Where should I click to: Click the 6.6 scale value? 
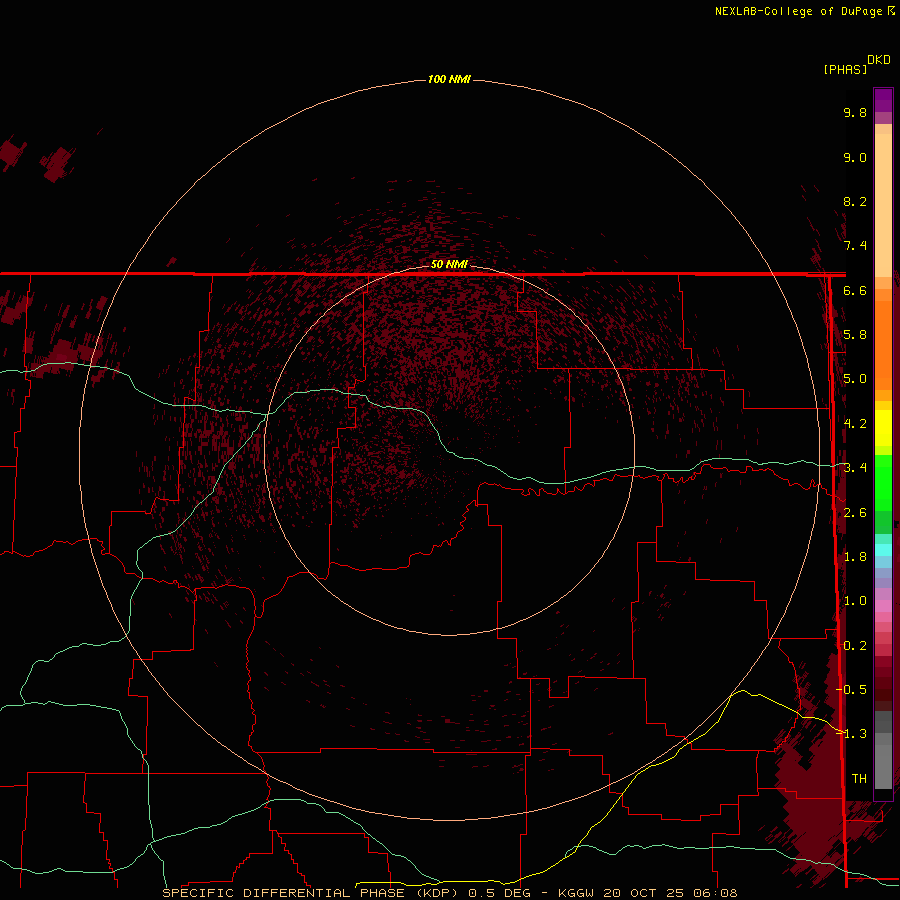point(855,290)
